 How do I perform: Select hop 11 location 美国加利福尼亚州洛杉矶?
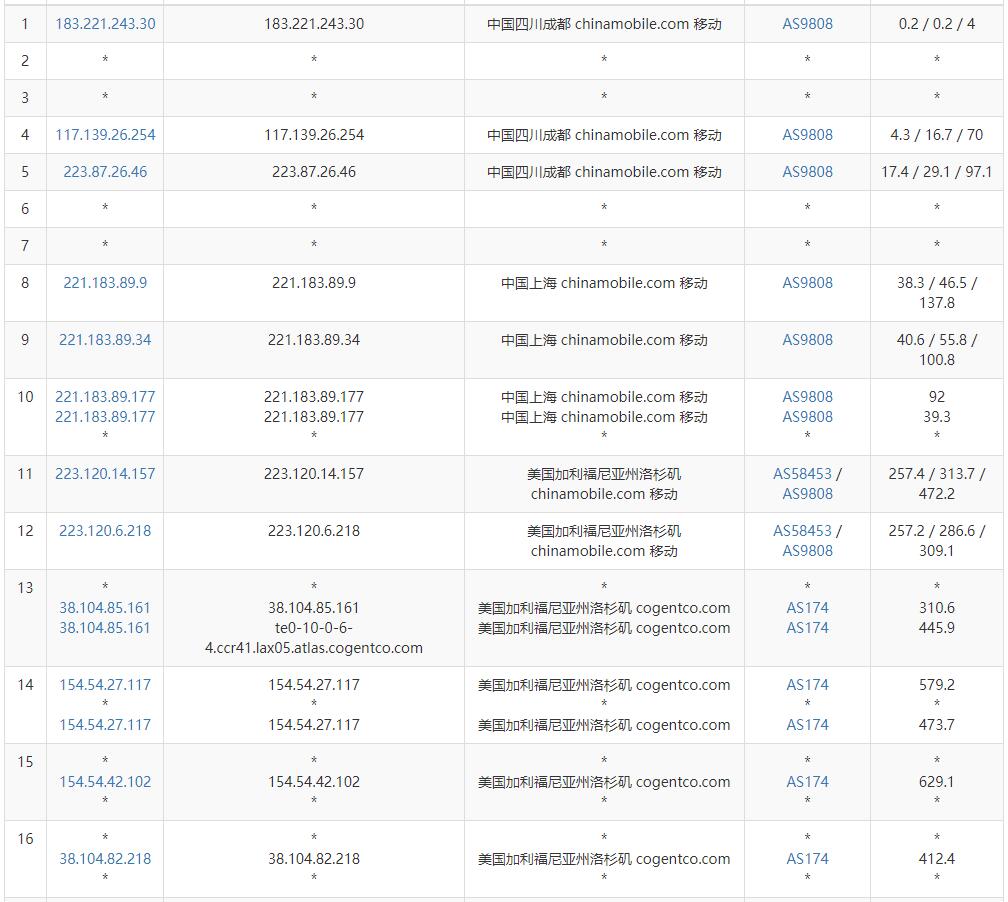coord(604,474)
